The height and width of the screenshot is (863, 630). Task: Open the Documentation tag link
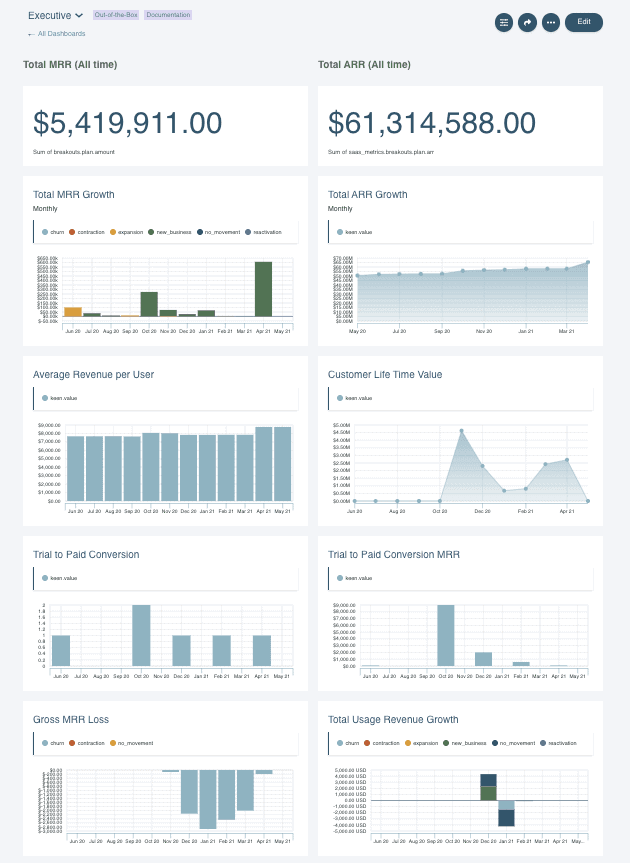168,15
